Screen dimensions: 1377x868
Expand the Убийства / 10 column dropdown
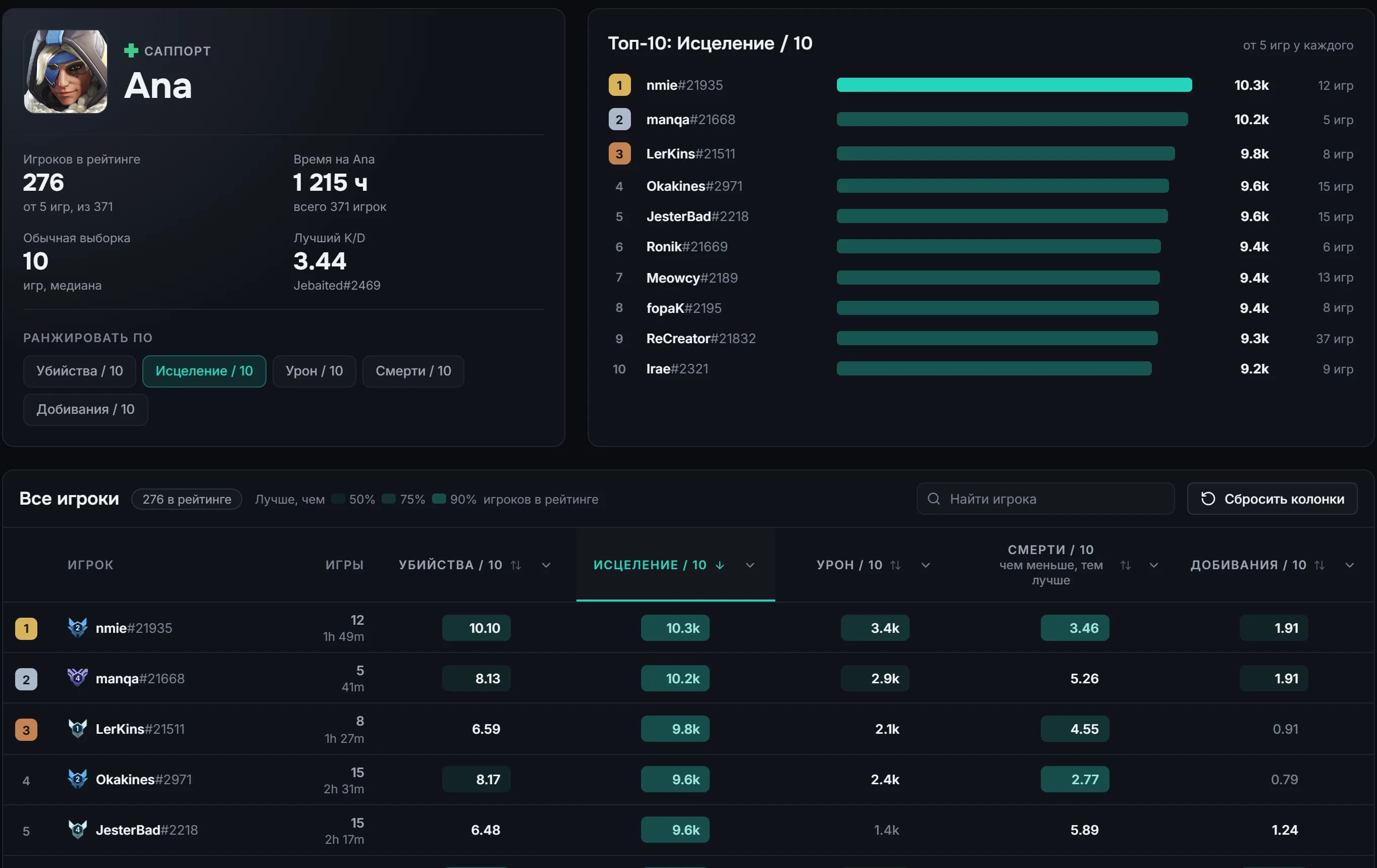pyautogui.click(x=546, y=565)
